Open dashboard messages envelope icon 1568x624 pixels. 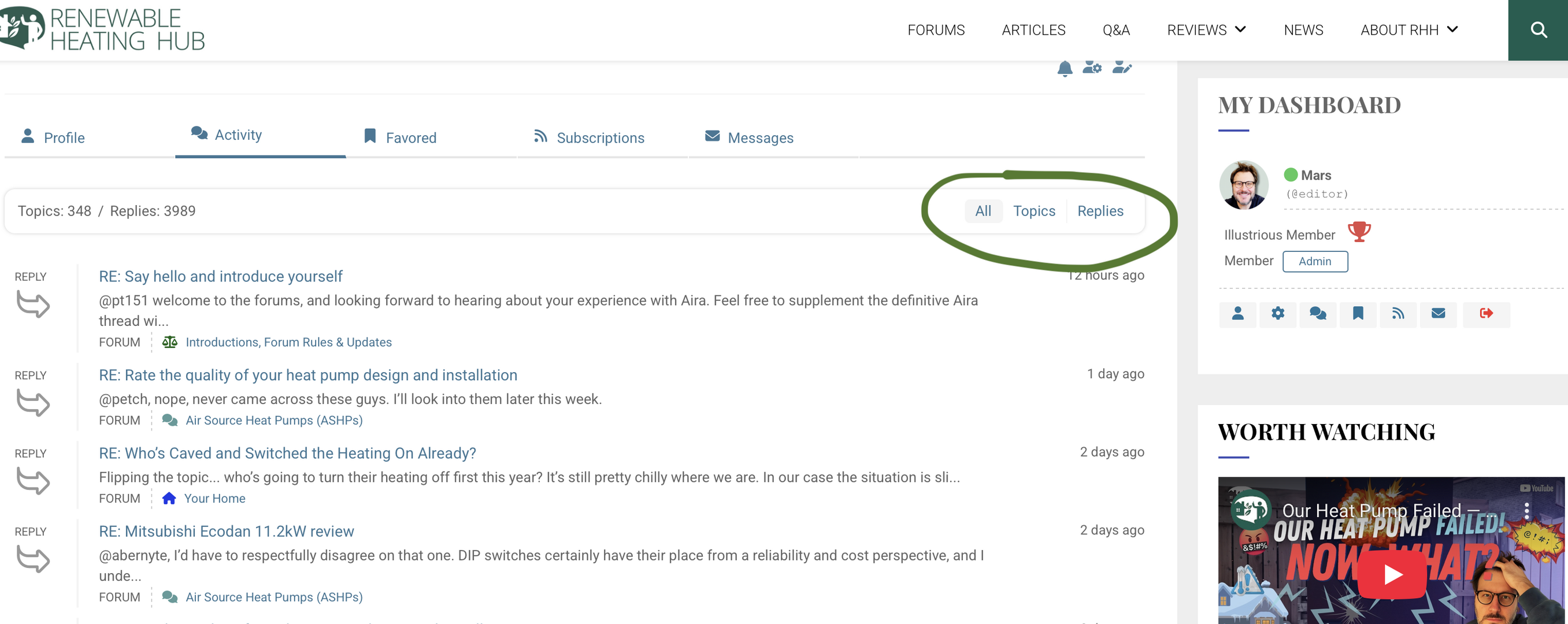pos(1438,314)
